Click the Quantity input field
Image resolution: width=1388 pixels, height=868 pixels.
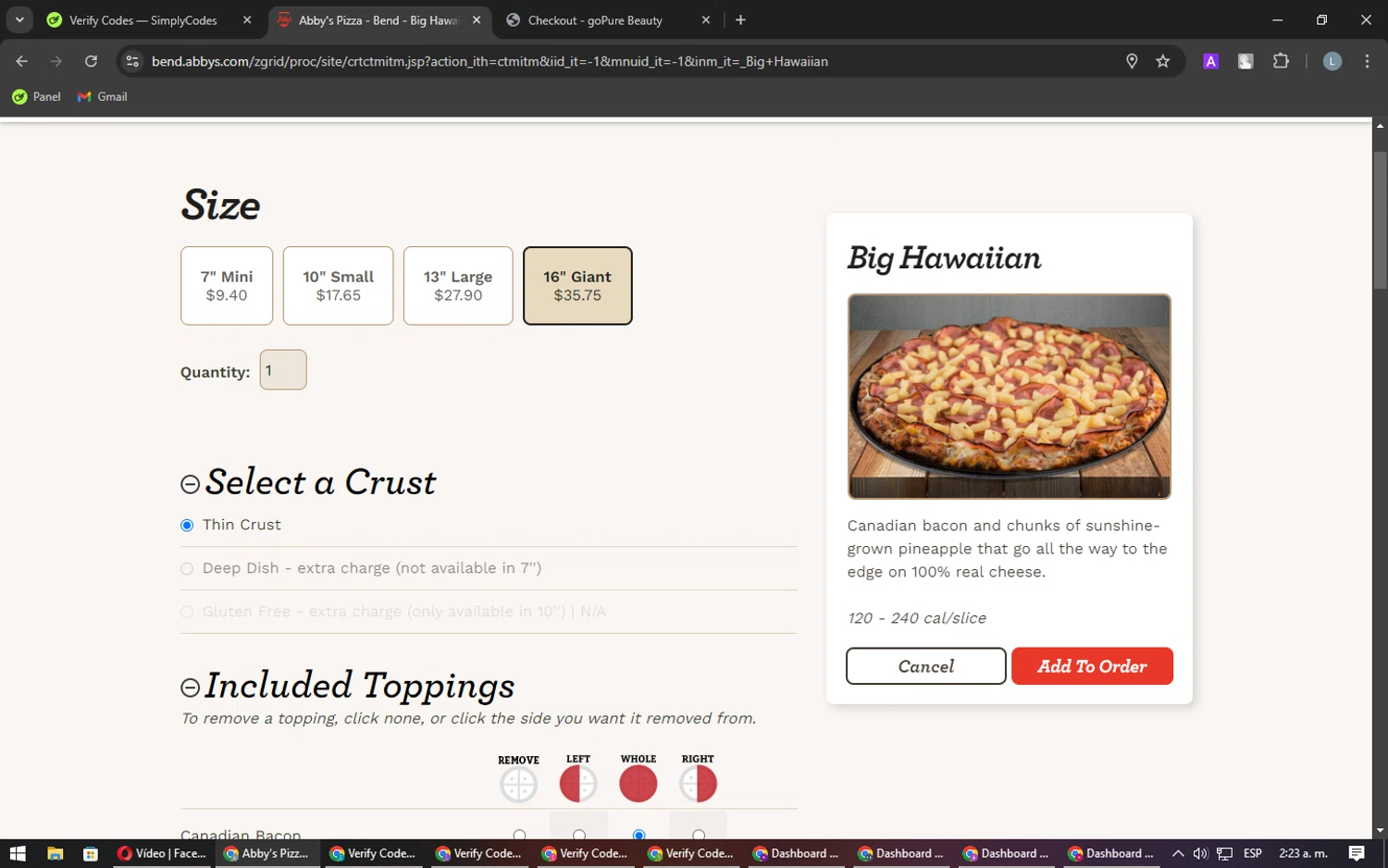[283, 370]
